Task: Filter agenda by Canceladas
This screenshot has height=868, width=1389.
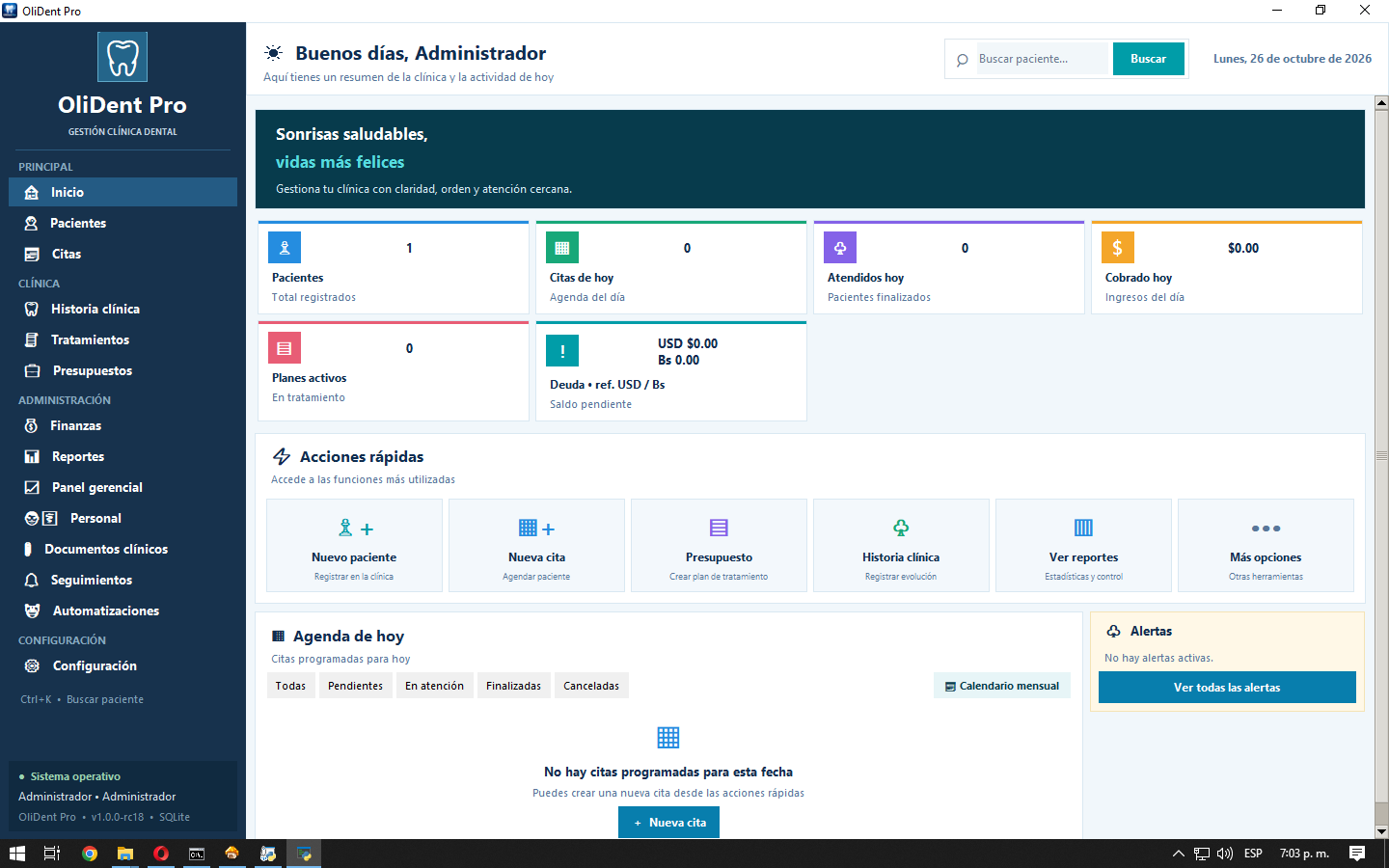Action: 591,686
